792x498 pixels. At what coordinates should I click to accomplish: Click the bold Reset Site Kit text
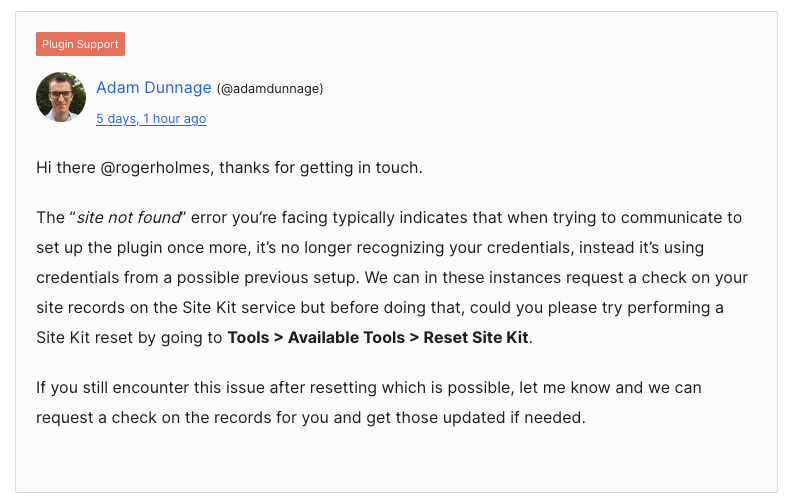tap(476, 337)
